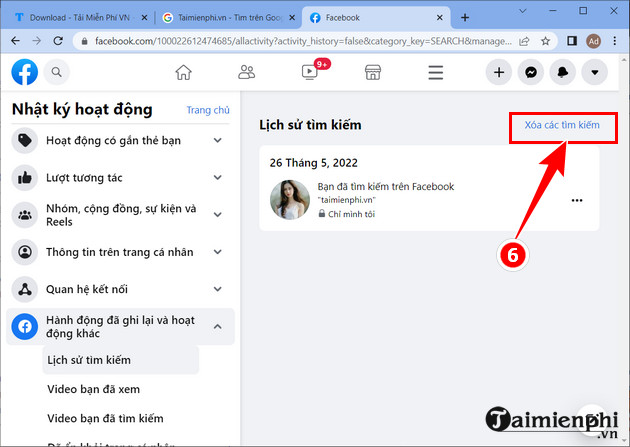Viewport: 630px width, 447px height.
Task: Click the share page icon in address bar
Action: coord(524,41)
